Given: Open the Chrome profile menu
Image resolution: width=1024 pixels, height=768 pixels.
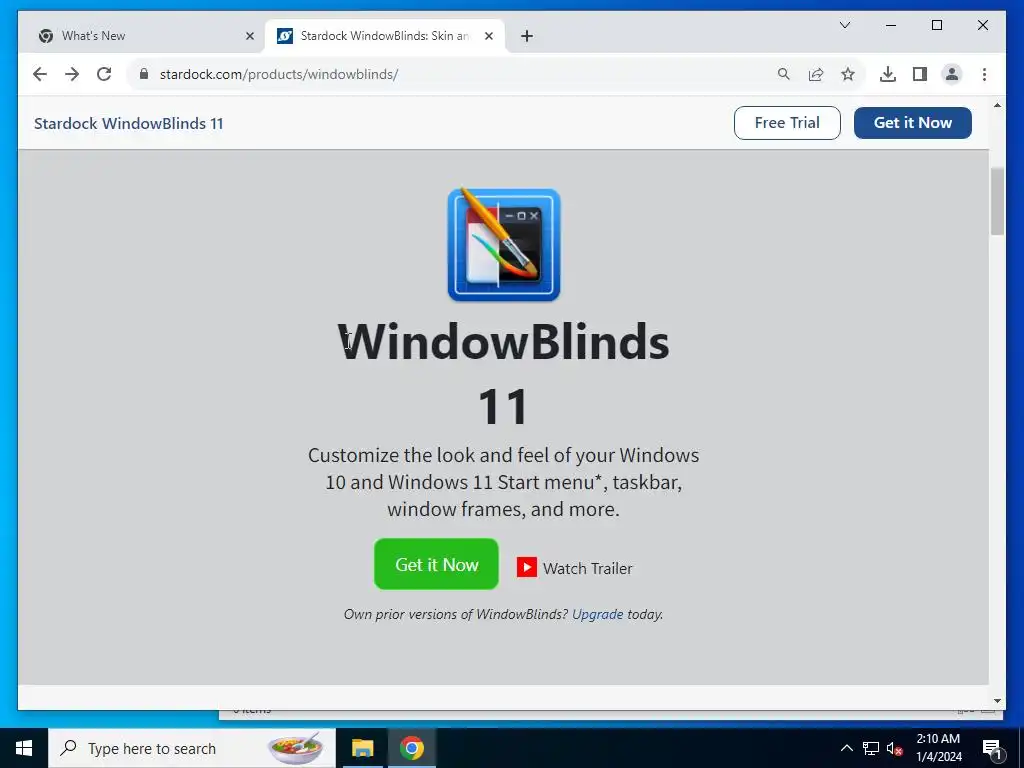Looking at the screenshot, I should click(x=952, y=74).
